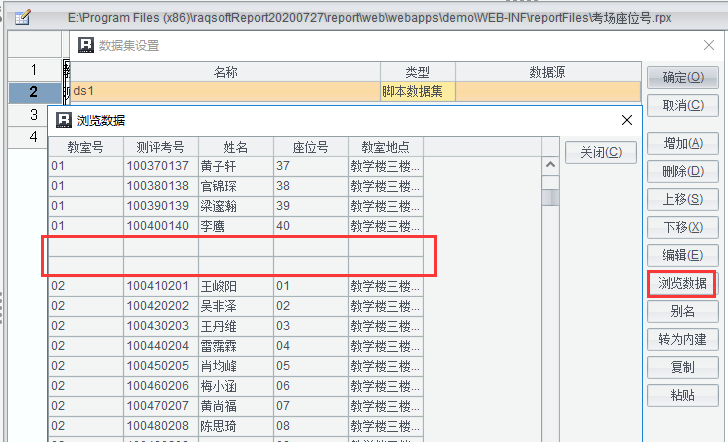
Task: Click the 数据集设置 dialog logo icon
Action: (85, 46)
